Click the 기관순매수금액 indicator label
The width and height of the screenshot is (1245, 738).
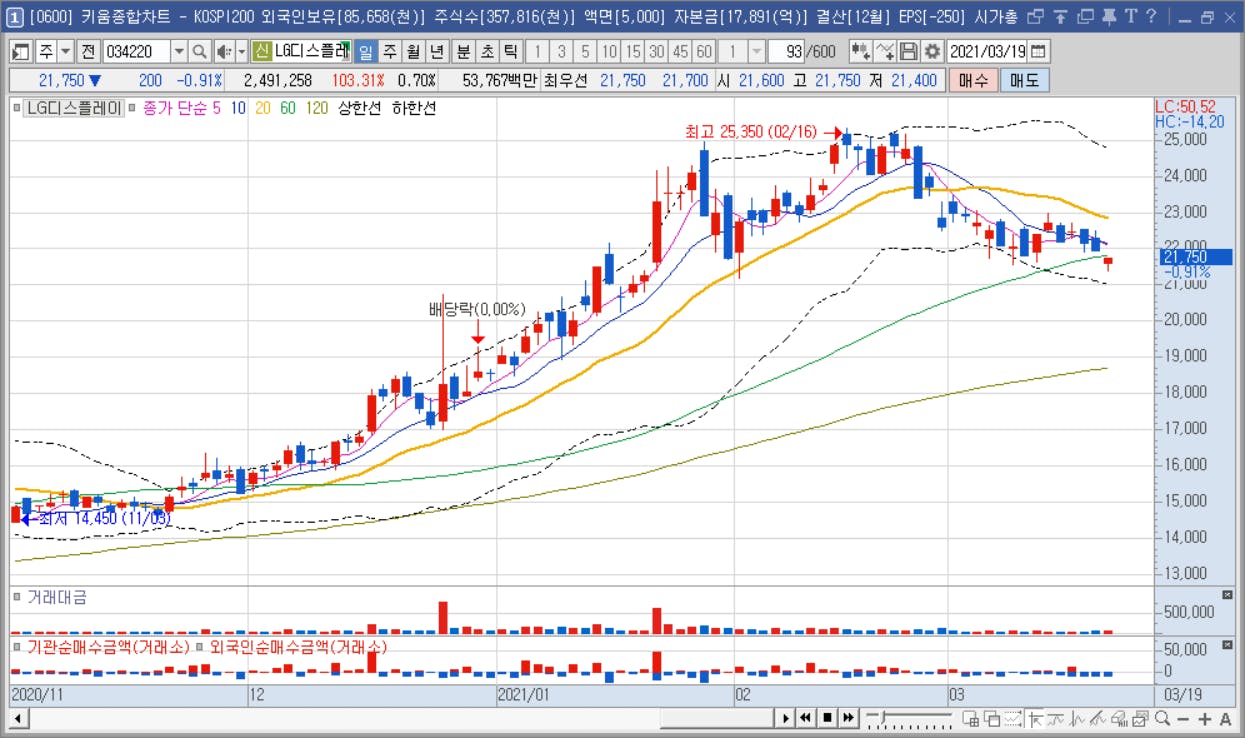(x=108, y=647)
